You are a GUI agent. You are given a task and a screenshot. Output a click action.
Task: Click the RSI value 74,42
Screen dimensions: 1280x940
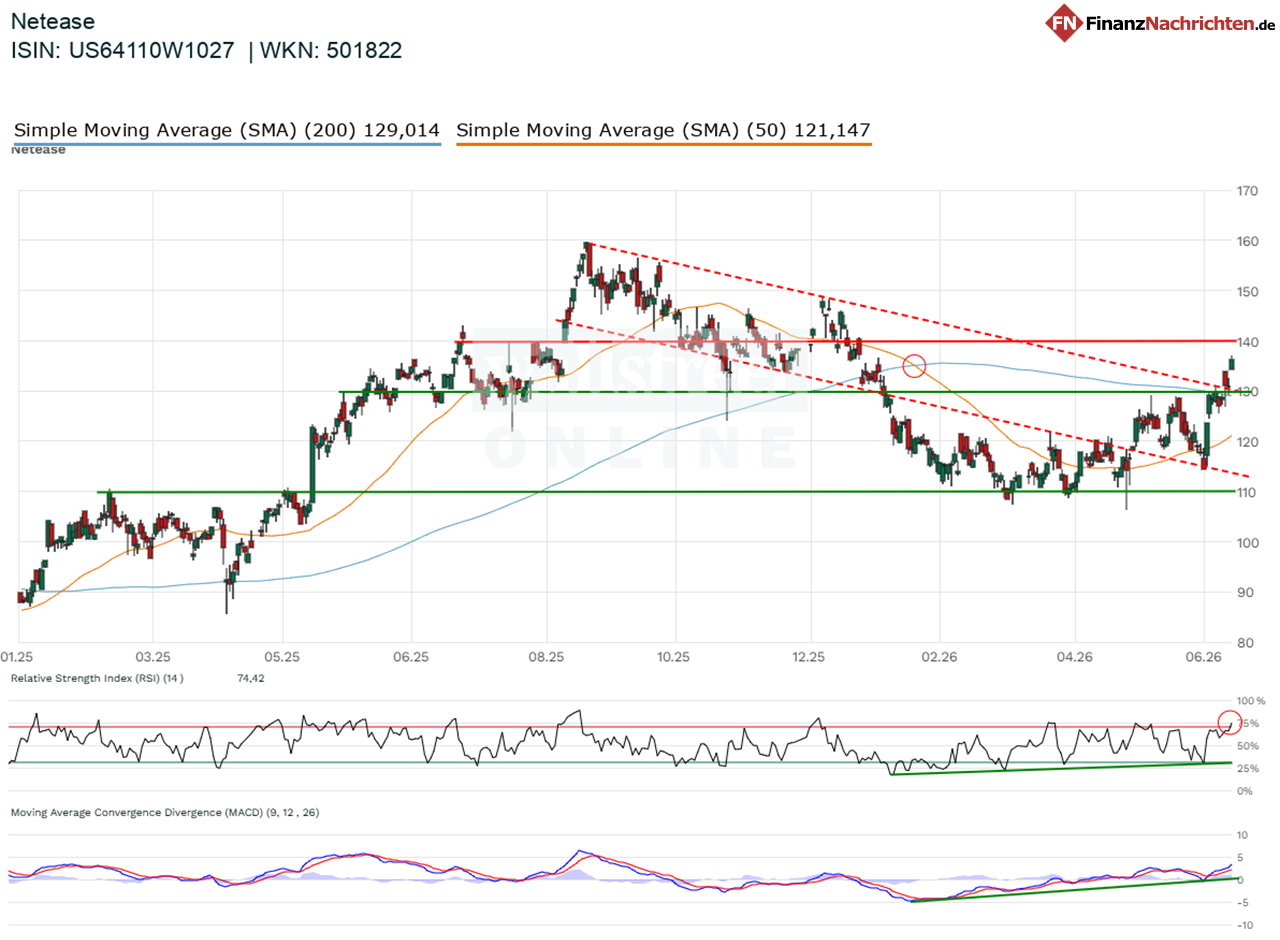click(250, 678)
